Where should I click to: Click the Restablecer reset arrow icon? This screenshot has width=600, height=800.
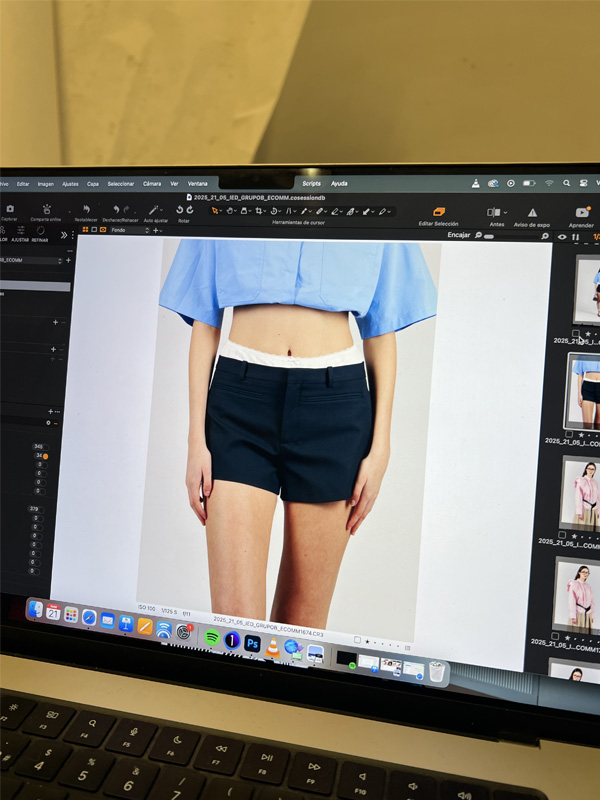point(86,209)
